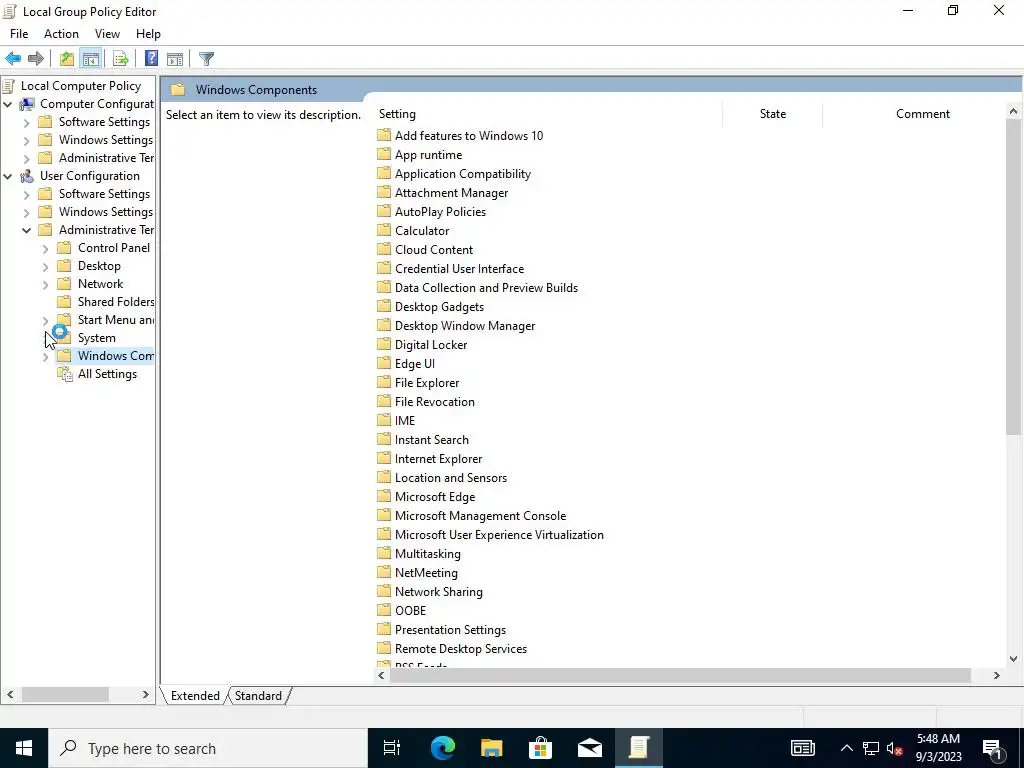Collapse User Configuration Administrative Templates
This screenshot has width=1024, height=768.
pos(27,230)
